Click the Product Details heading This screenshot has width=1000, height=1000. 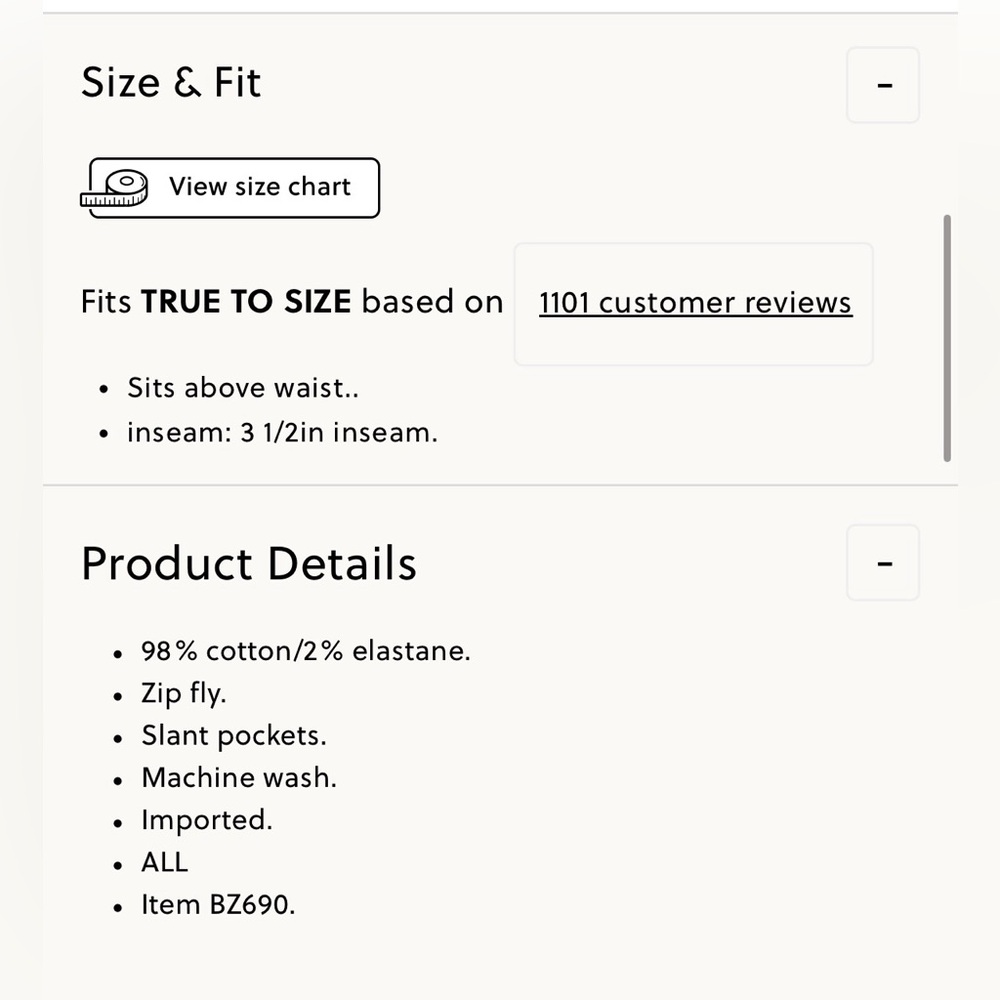249,564
